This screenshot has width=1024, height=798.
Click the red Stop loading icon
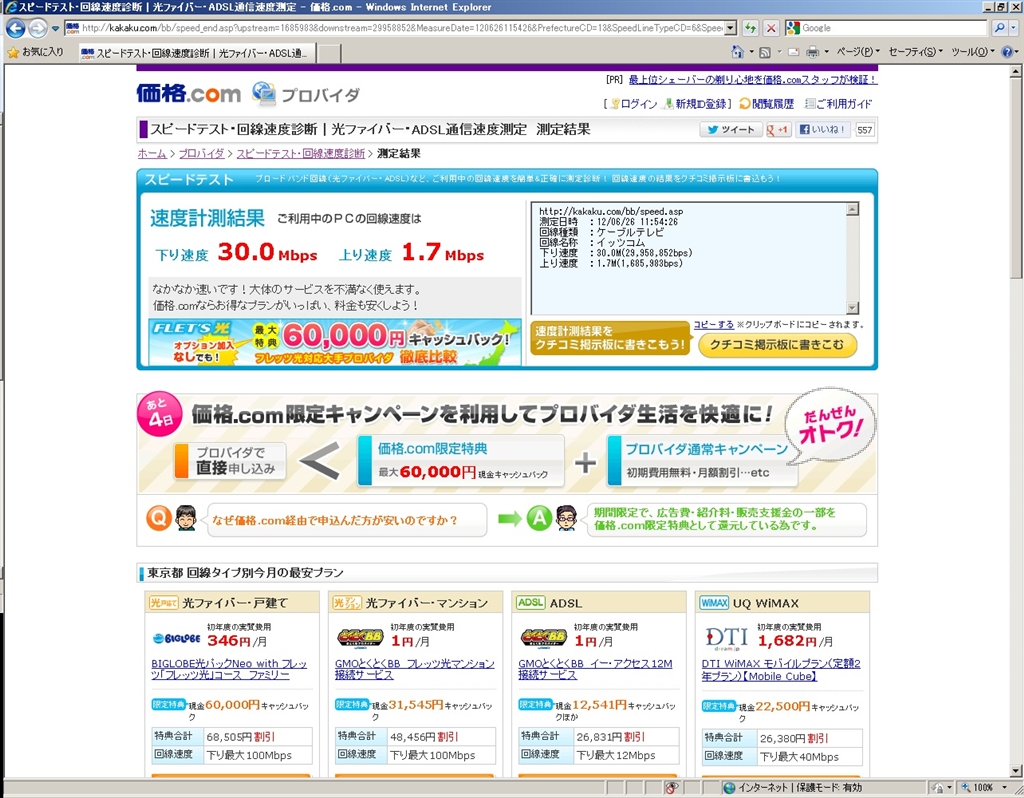[771, 28]
